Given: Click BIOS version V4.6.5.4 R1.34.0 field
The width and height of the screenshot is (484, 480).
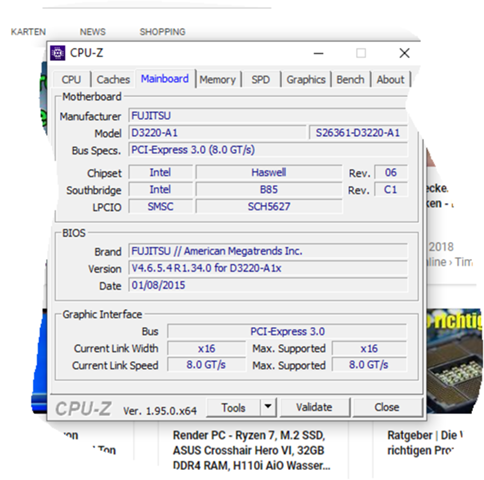Looking at the screenshot, I should [x=268, y=268].
